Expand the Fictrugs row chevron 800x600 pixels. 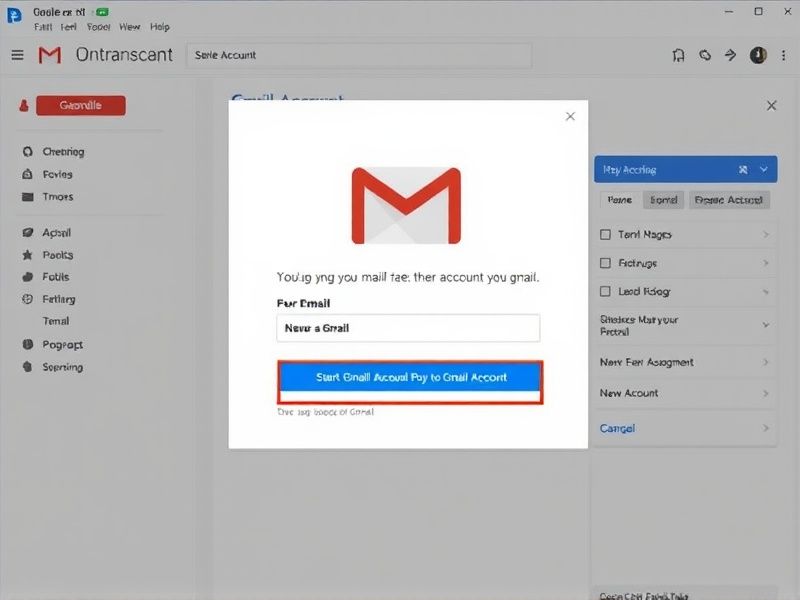pos(766,263)
